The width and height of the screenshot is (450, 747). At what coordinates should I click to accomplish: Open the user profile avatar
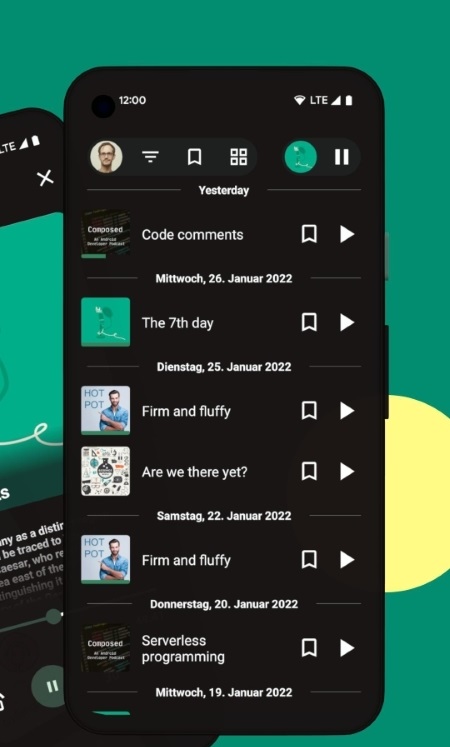(x=106, y=157)
